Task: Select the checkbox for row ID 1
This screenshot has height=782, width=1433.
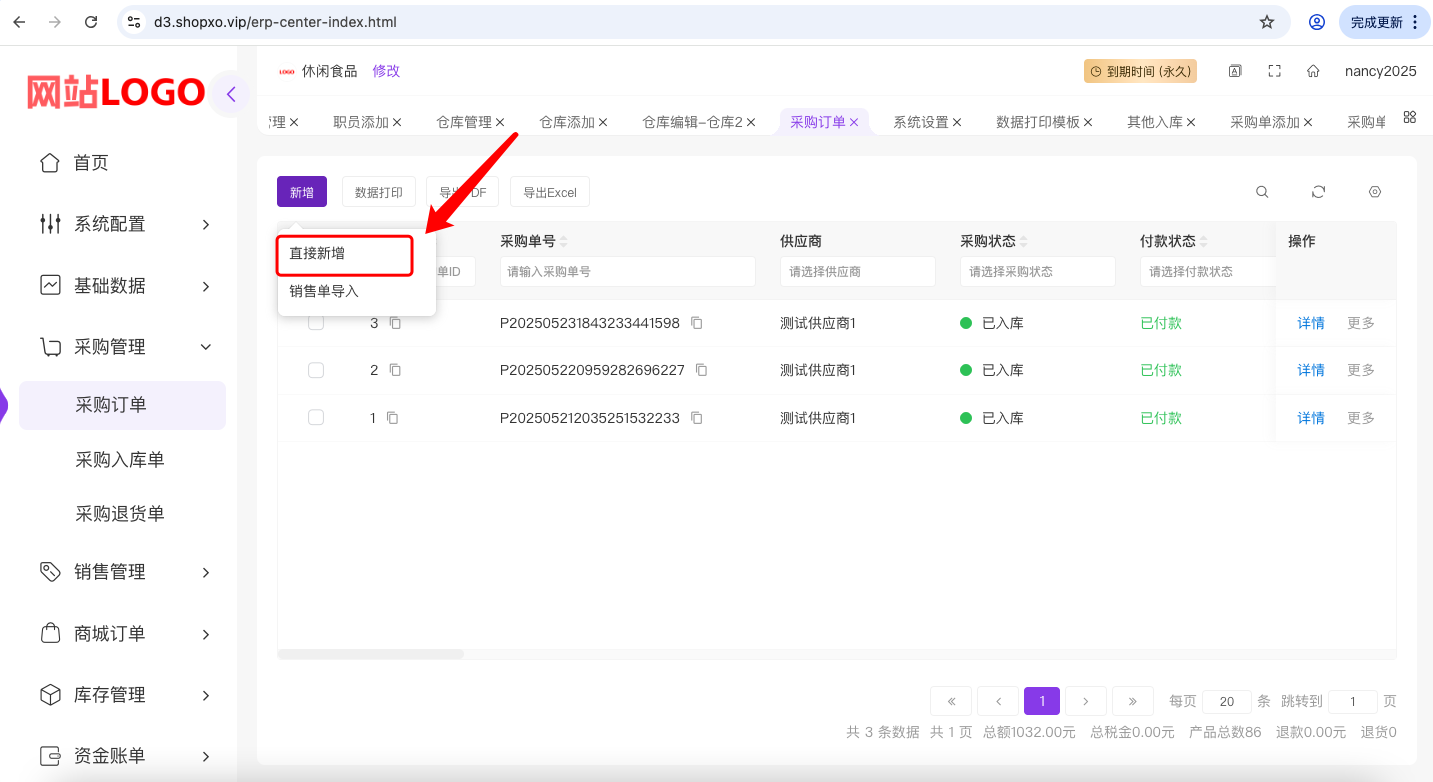Action: (x=316, y=418)
